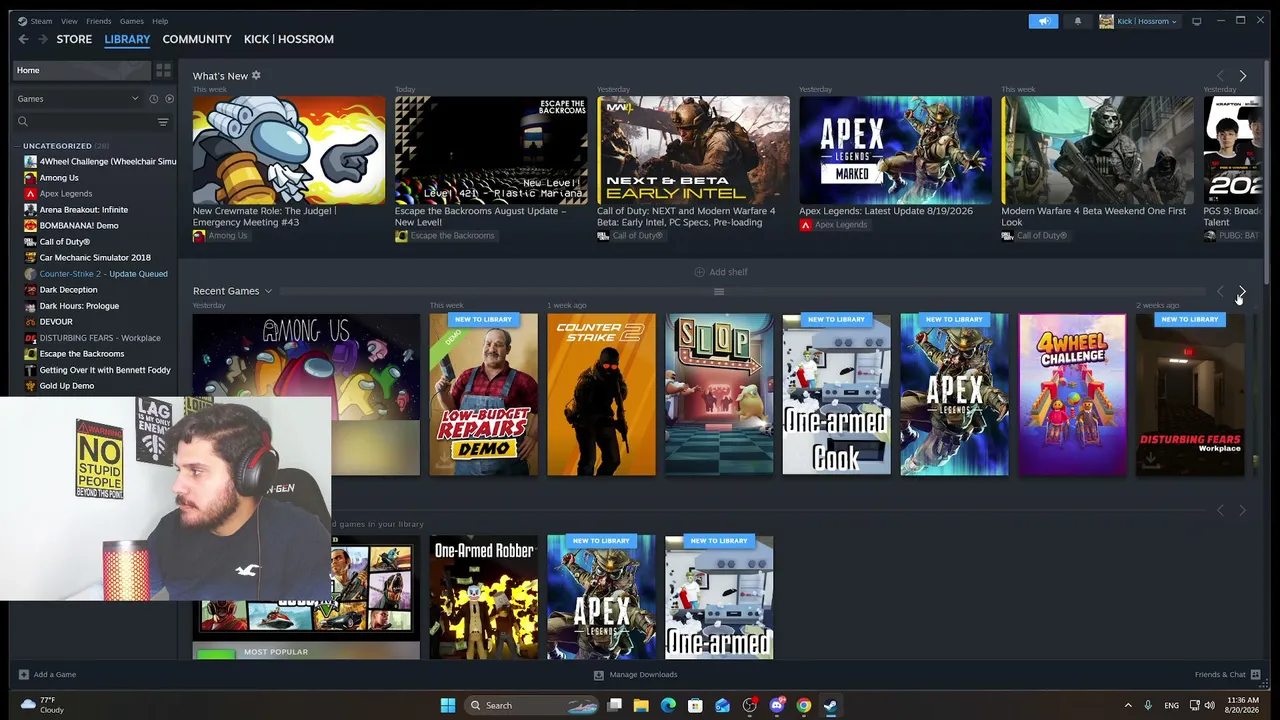Go forward with the navigation forward arrow
1280x720 pixels.
(x=43, y=39)
